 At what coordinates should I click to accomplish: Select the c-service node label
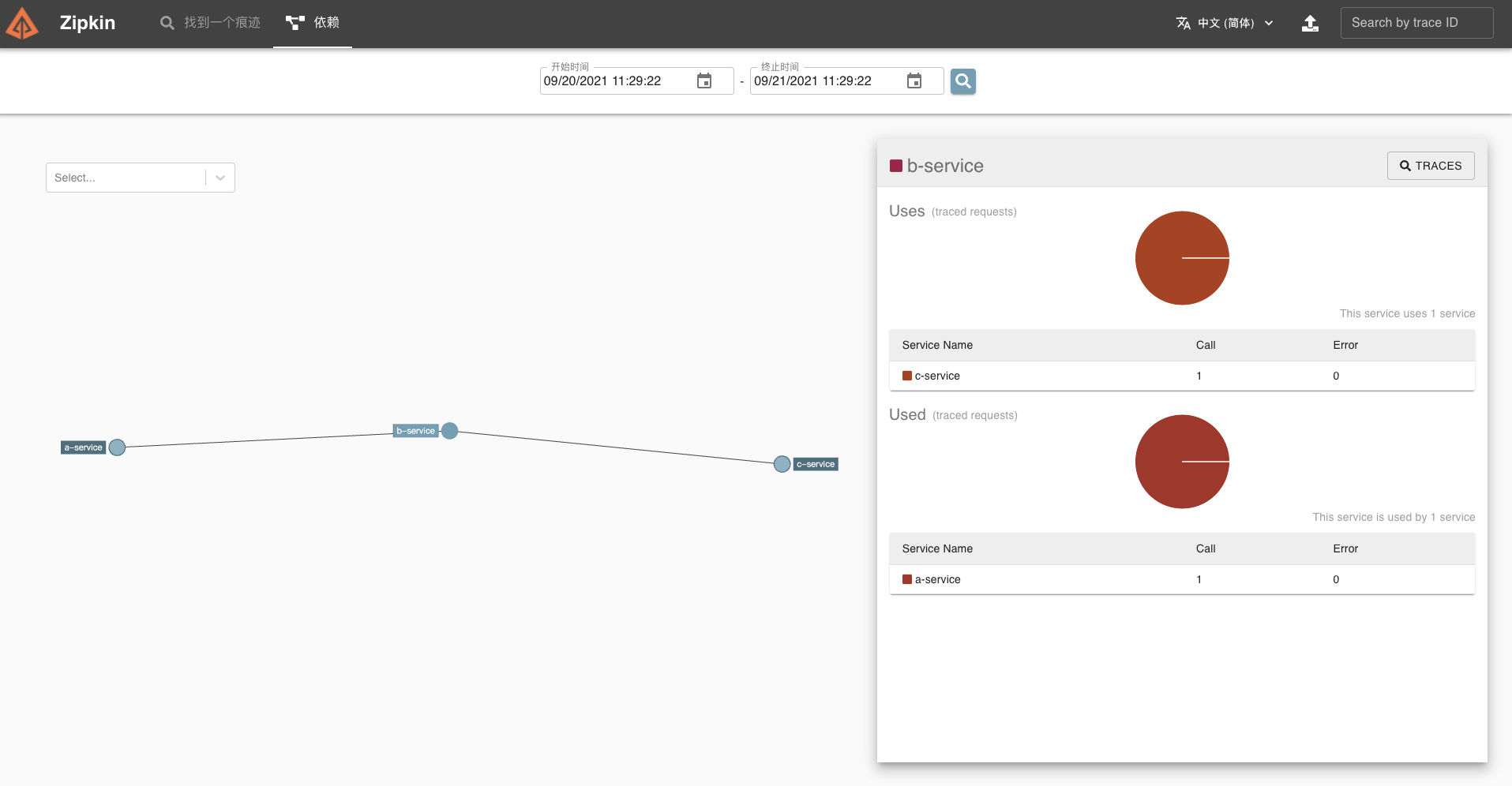pos(816,464)
